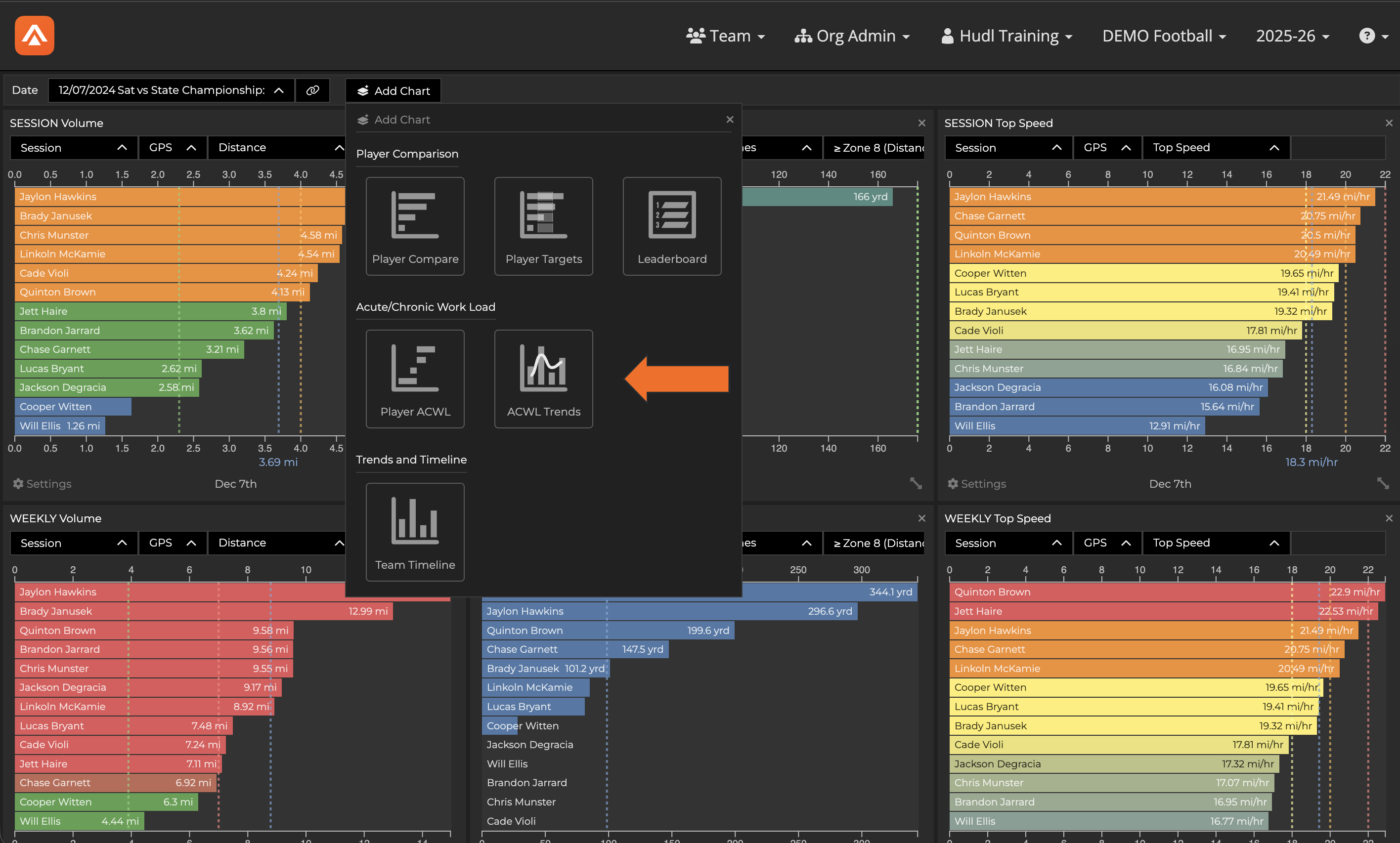Click Jaylon Hawkins bar in SESSION Top Speed
This screenshot has height=843, width=1400.
(x=1162, y=197)
